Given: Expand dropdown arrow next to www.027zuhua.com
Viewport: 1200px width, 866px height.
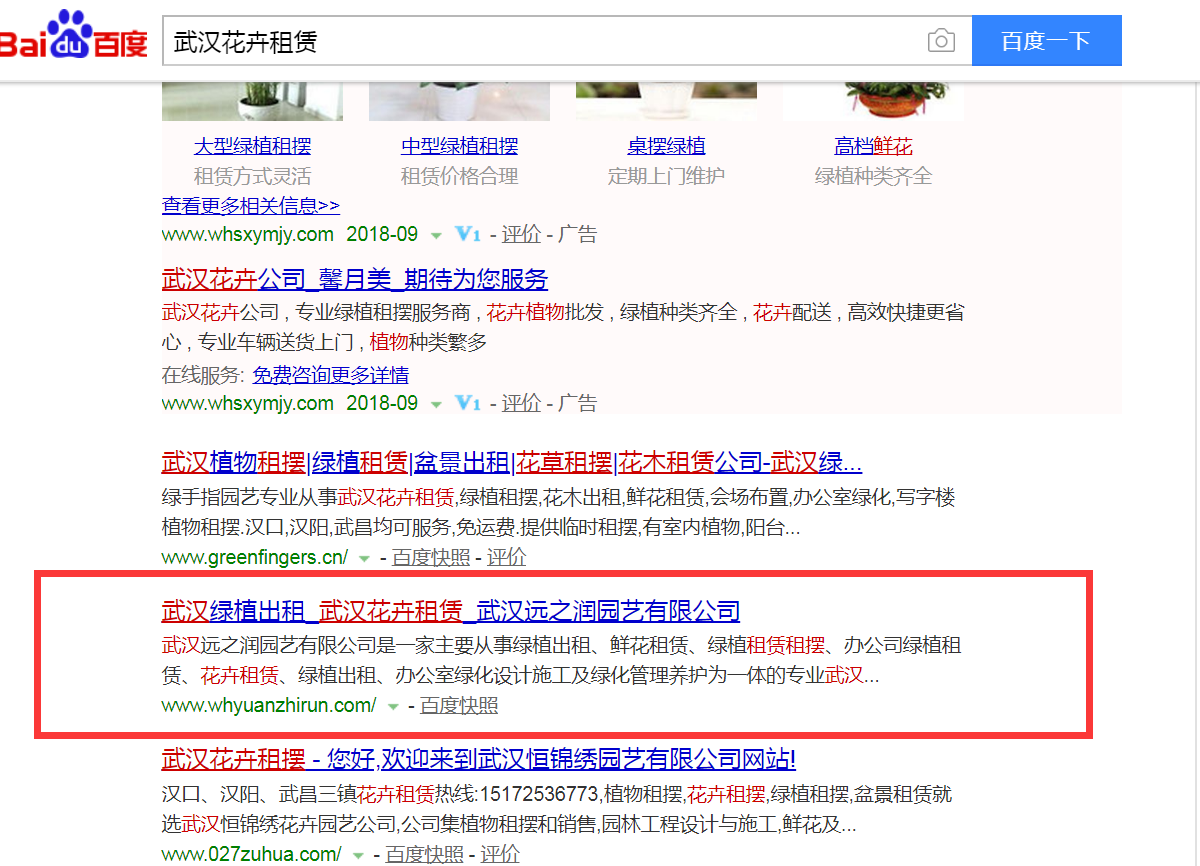Looking at the screenshot, I should (358, 855).
